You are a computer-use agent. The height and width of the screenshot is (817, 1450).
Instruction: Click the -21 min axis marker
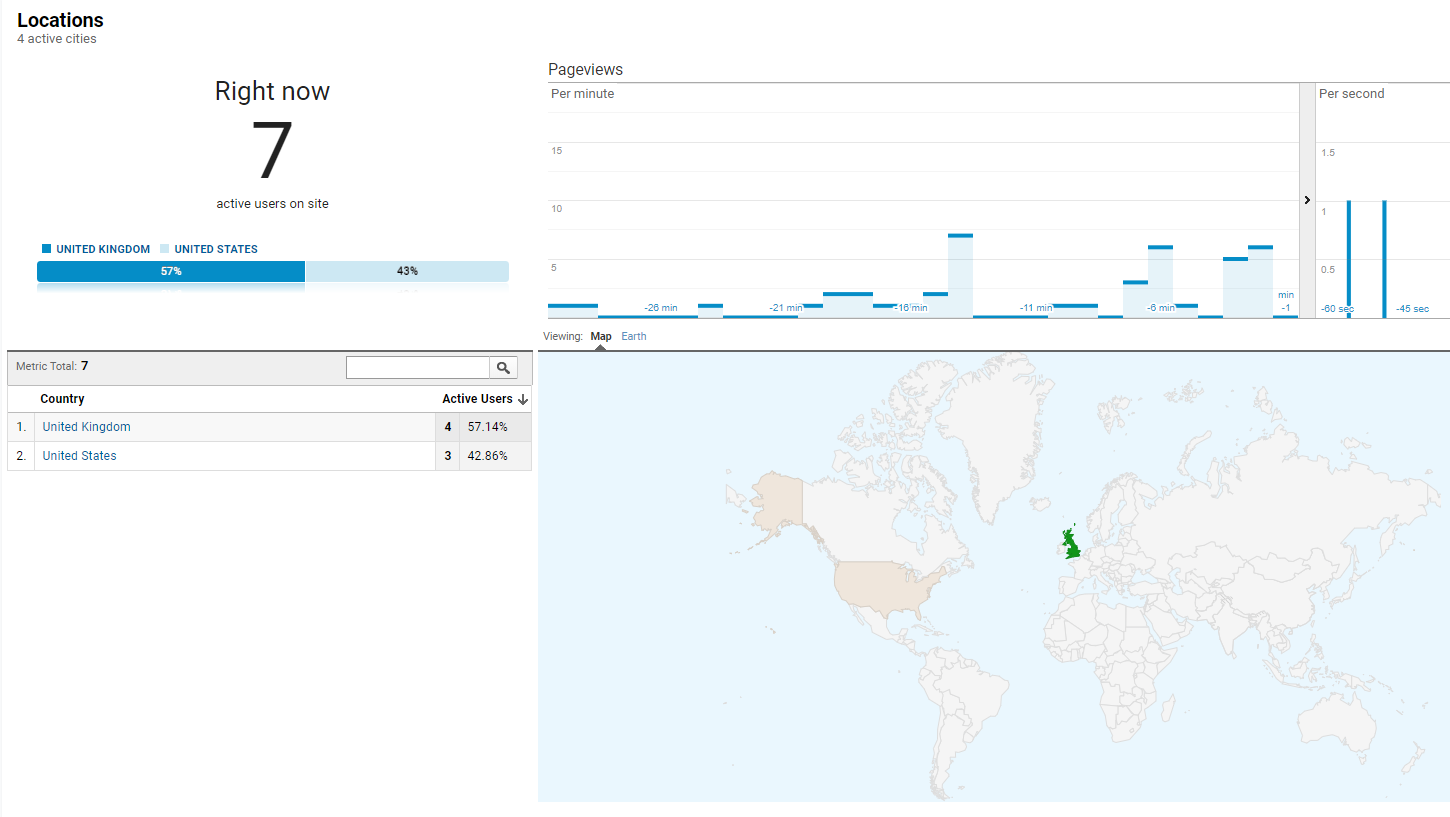click(785, 308)
